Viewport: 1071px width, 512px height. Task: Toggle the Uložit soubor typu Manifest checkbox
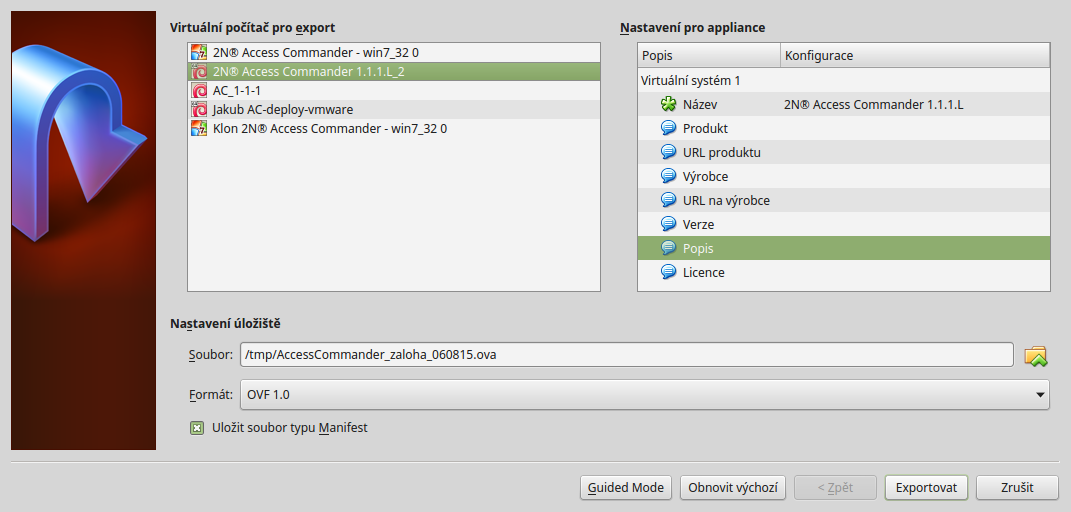(x=197, y=428)
